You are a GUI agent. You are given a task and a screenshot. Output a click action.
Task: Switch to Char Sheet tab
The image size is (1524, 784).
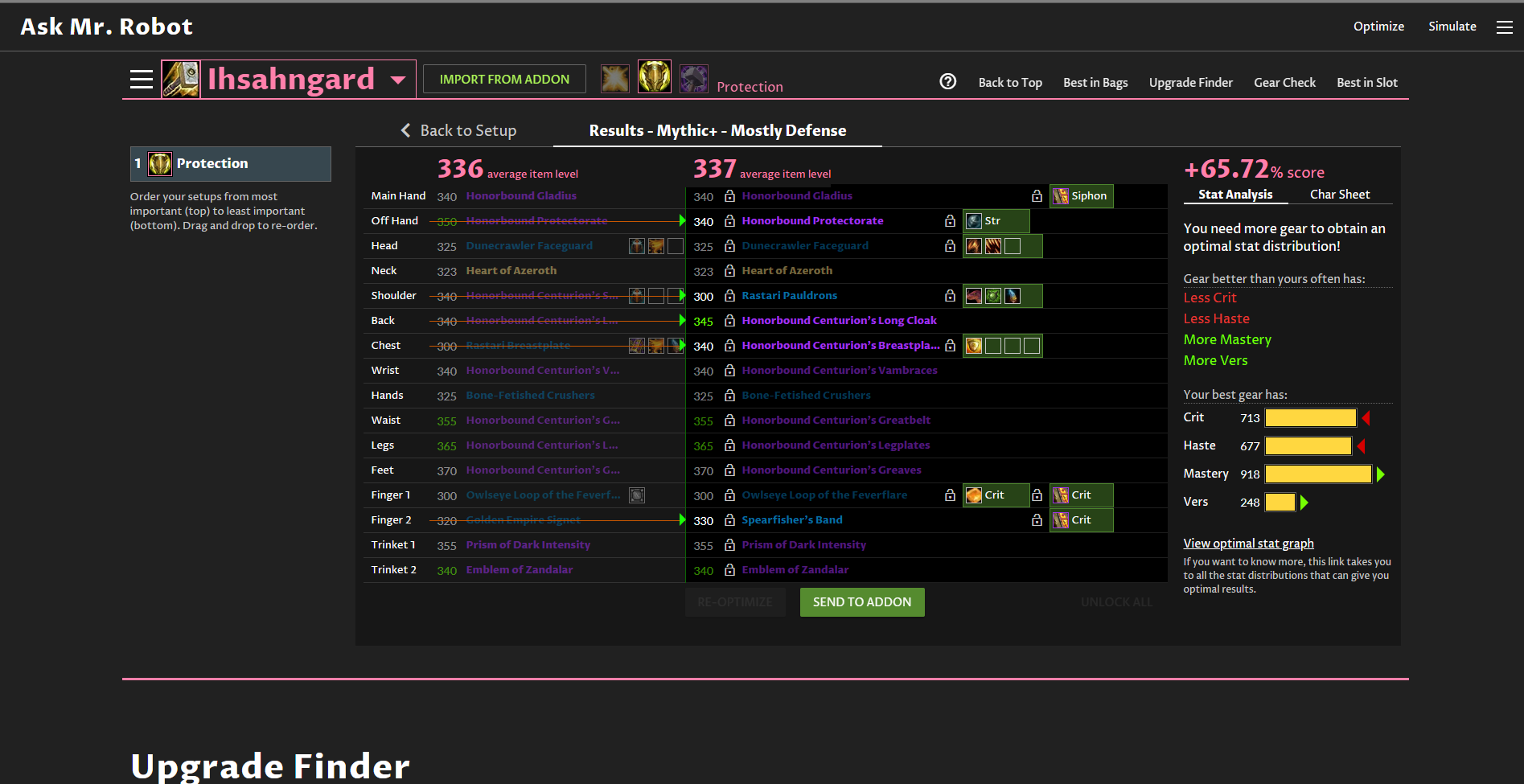(x=1340, y=195)
